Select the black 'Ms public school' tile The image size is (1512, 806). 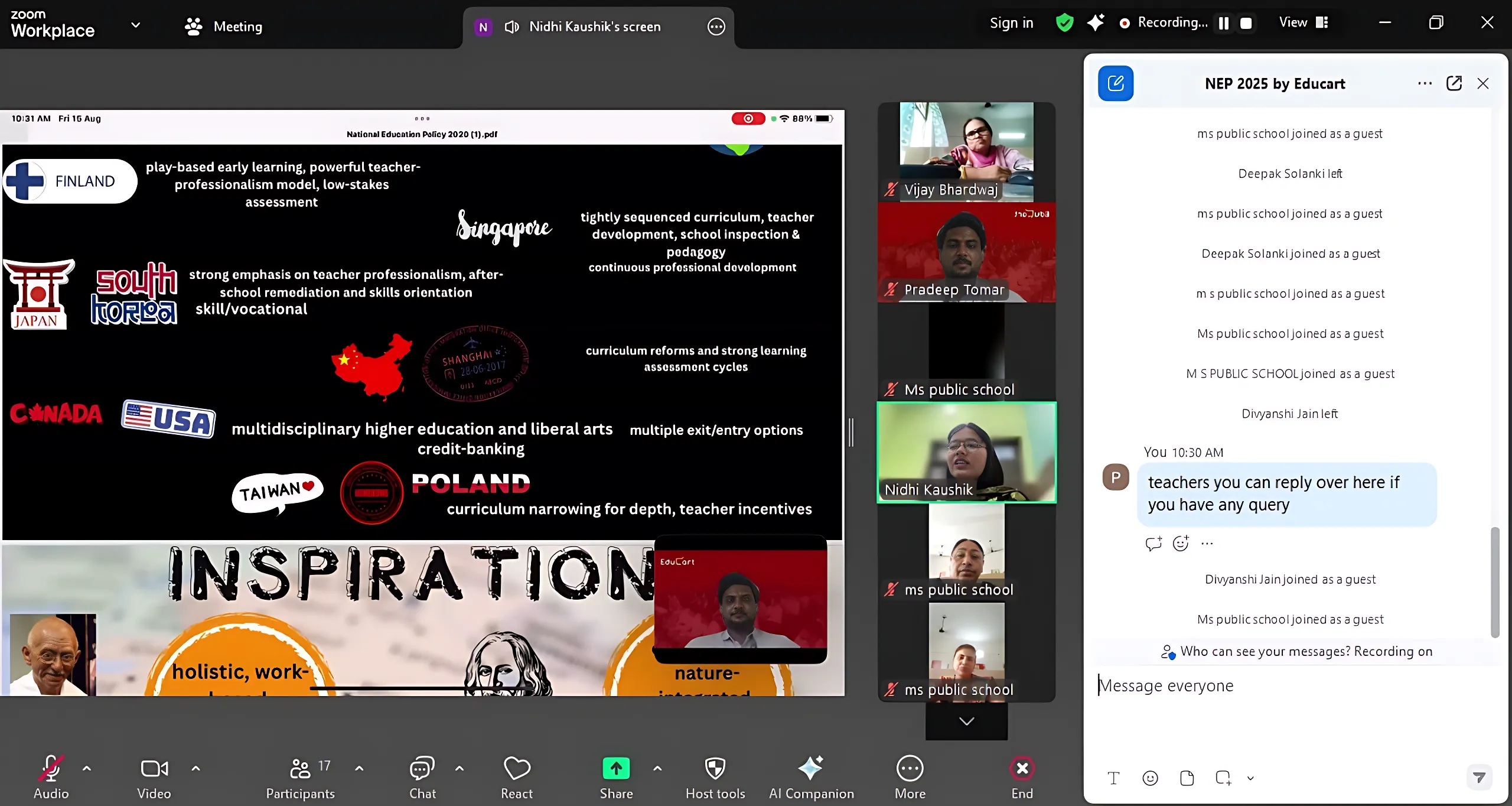966,352
